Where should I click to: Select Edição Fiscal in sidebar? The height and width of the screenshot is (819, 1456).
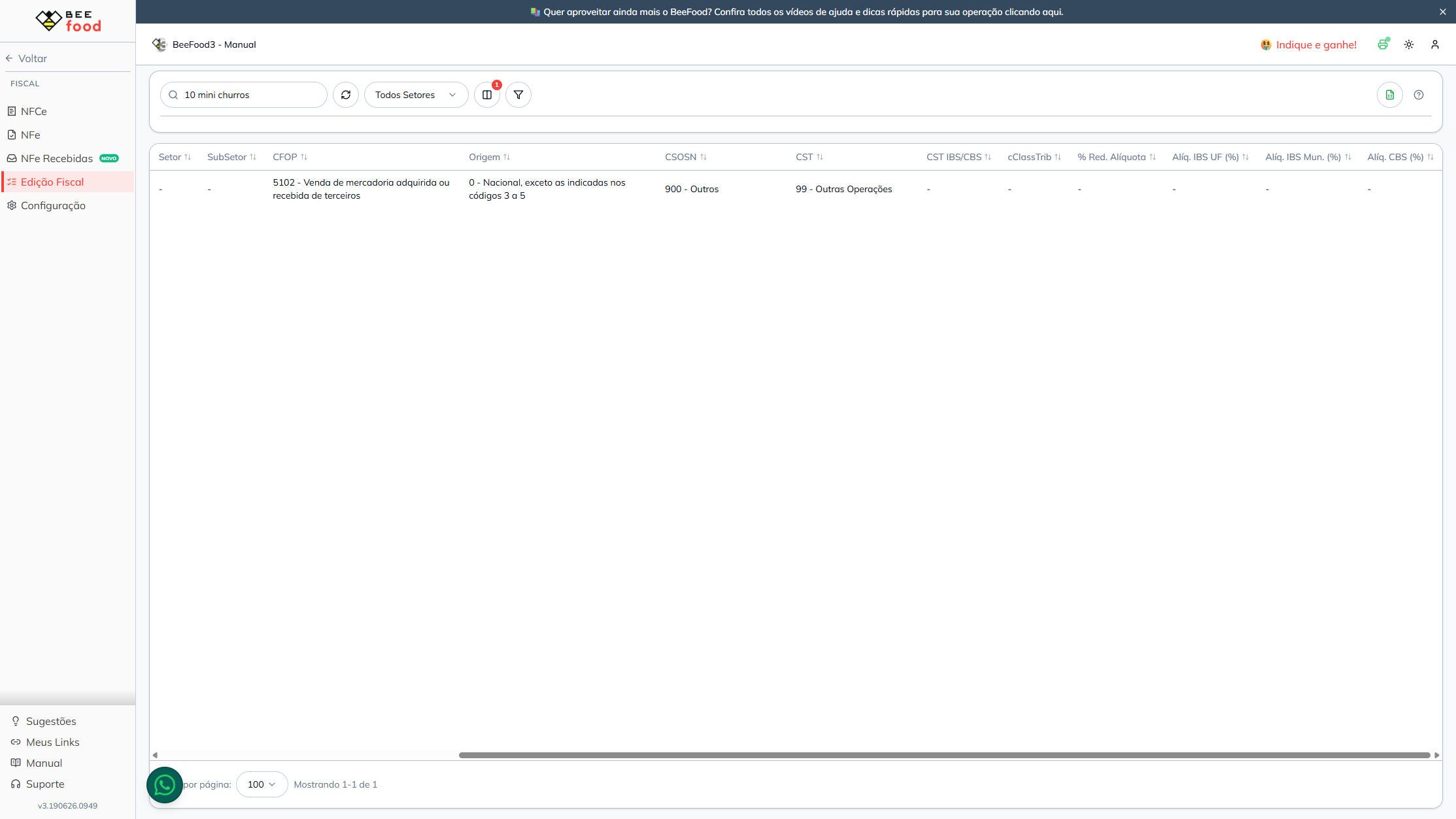[67, 182]
